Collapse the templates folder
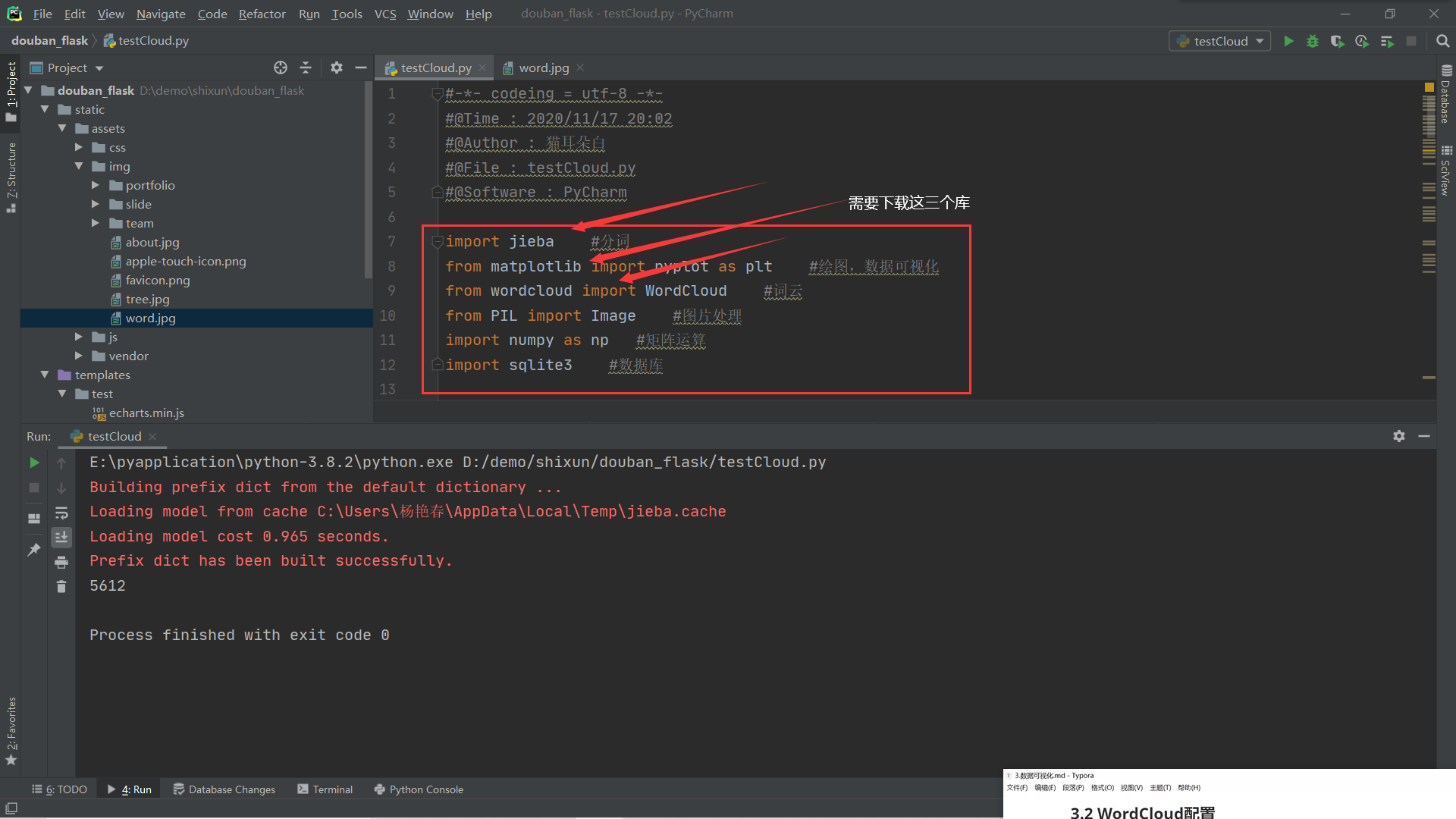The height and width of the screenshot is (819, 1456). pyautogui.click(x=45, y=375)
